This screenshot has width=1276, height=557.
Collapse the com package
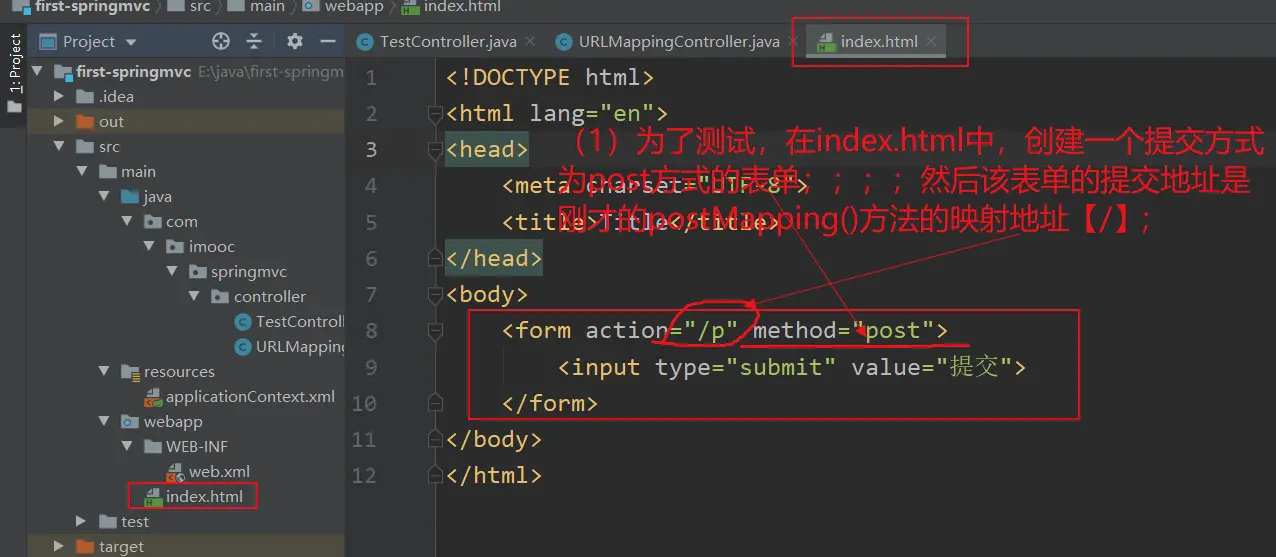coord(127,221)
